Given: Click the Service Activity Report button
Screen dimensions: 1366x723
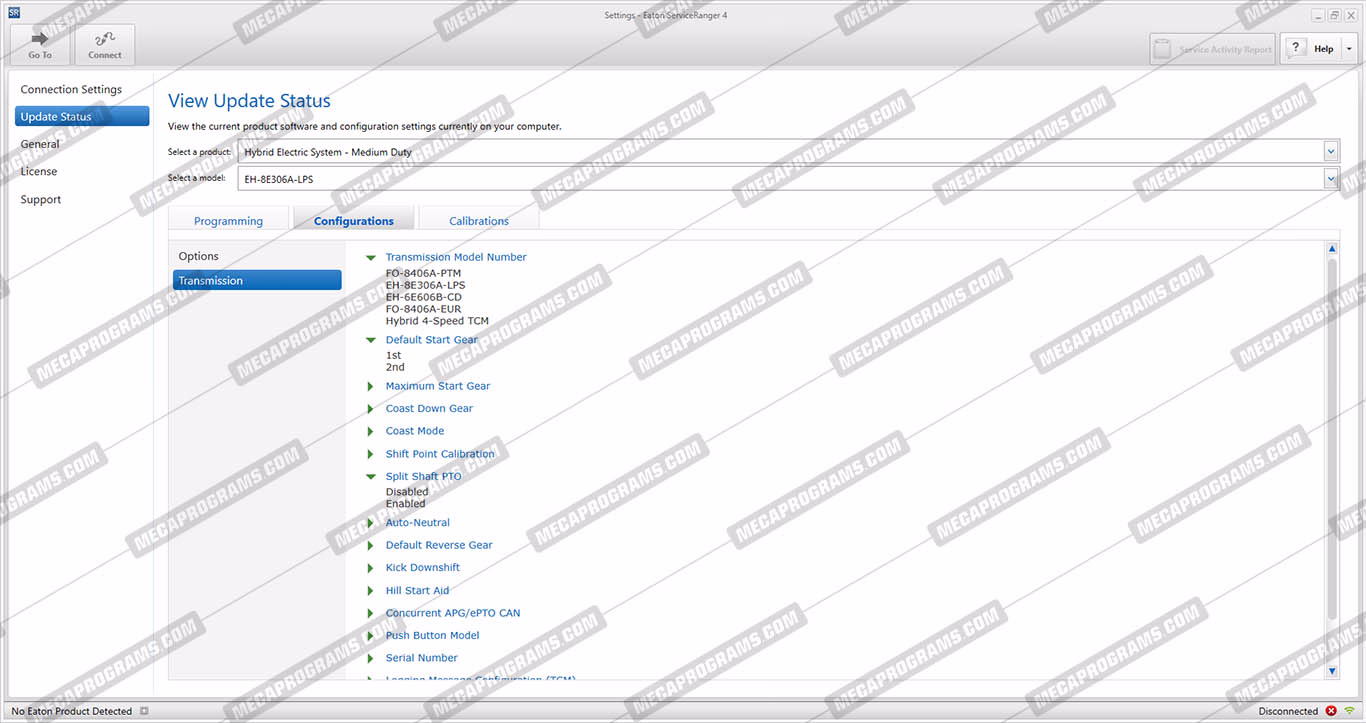Looking at the screenshot, I should [x=1213, y=49].
